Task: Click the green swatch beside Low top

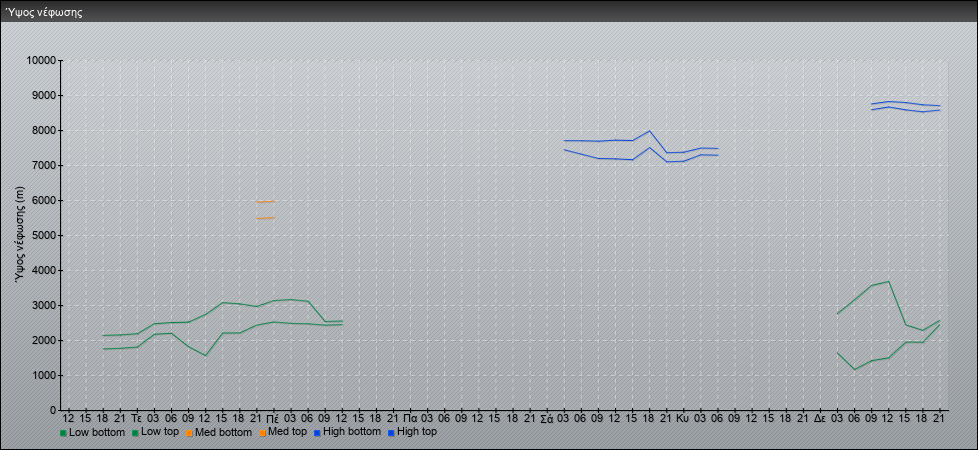Action: 135,433
